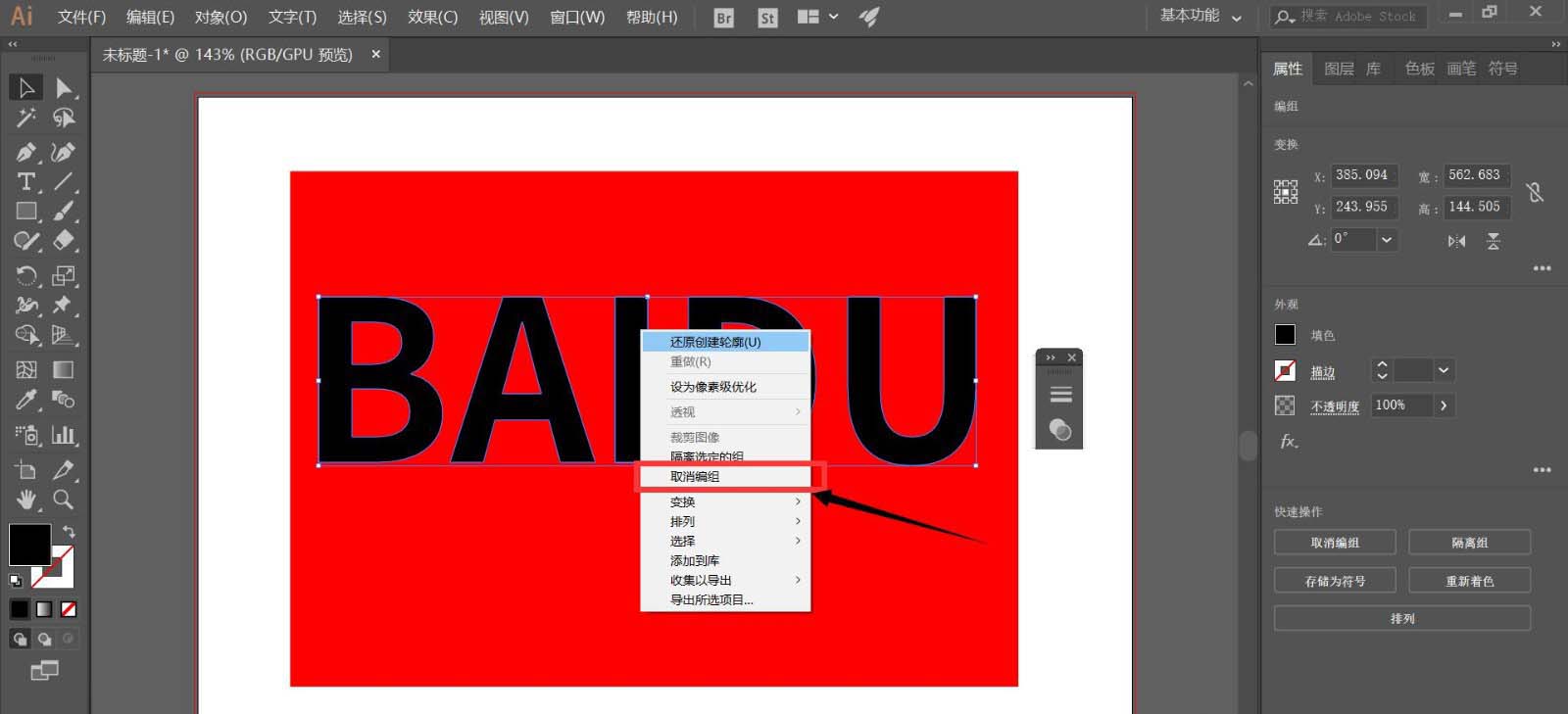Open the fx effects menu
The width and height of the screenshot is (1568, 714).
click(x=1289, y=442)
